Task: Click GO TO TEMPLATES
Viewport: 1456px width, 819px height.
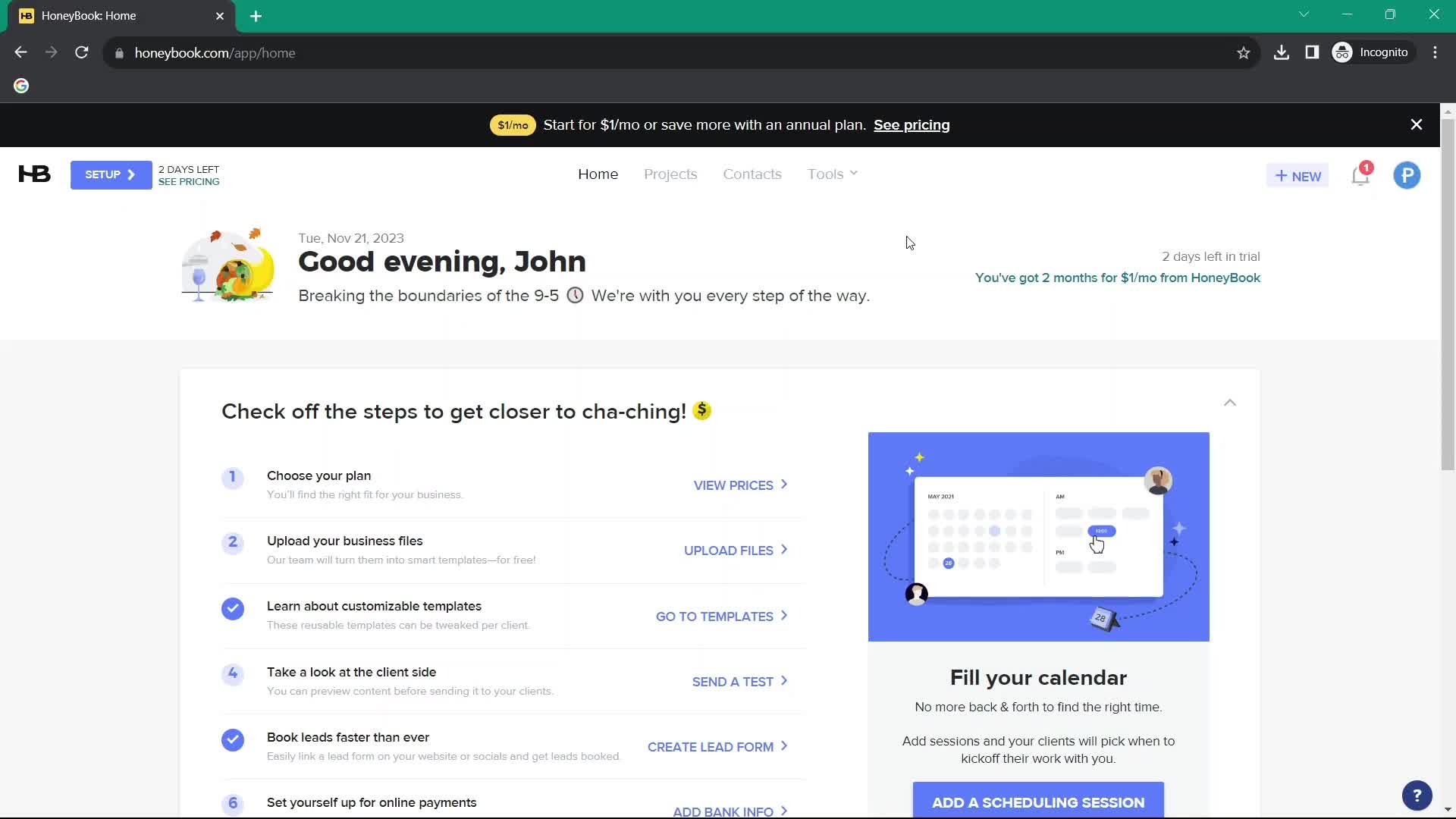Action: 721,616
